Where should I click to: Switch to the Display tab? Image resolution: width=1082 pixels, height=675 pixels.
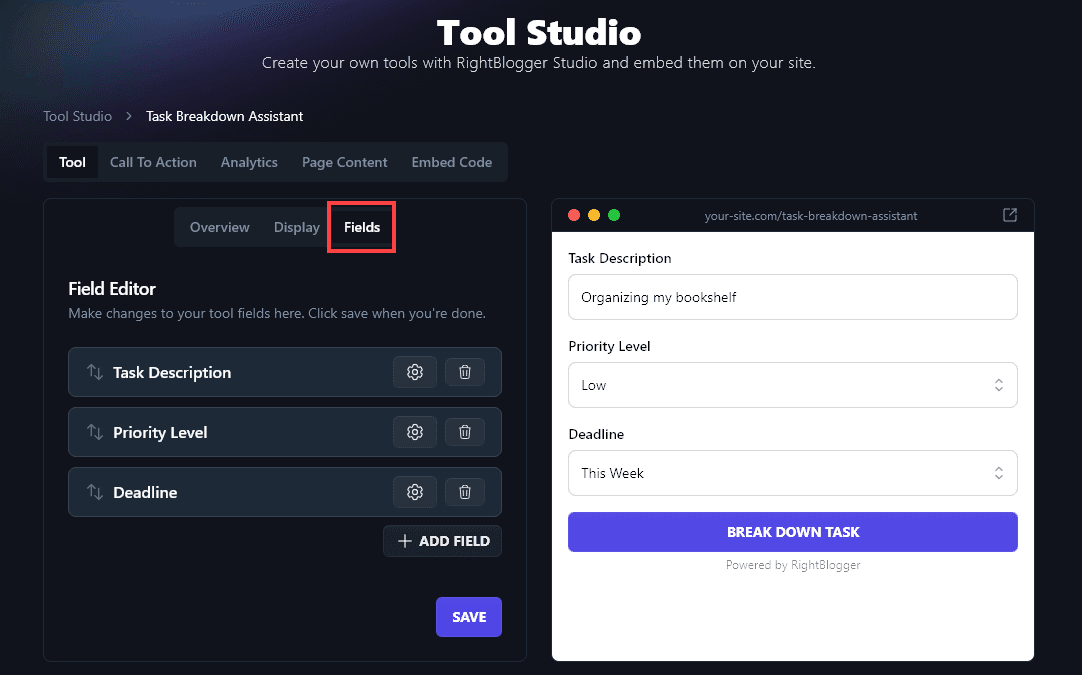click(x=296, y=227)
